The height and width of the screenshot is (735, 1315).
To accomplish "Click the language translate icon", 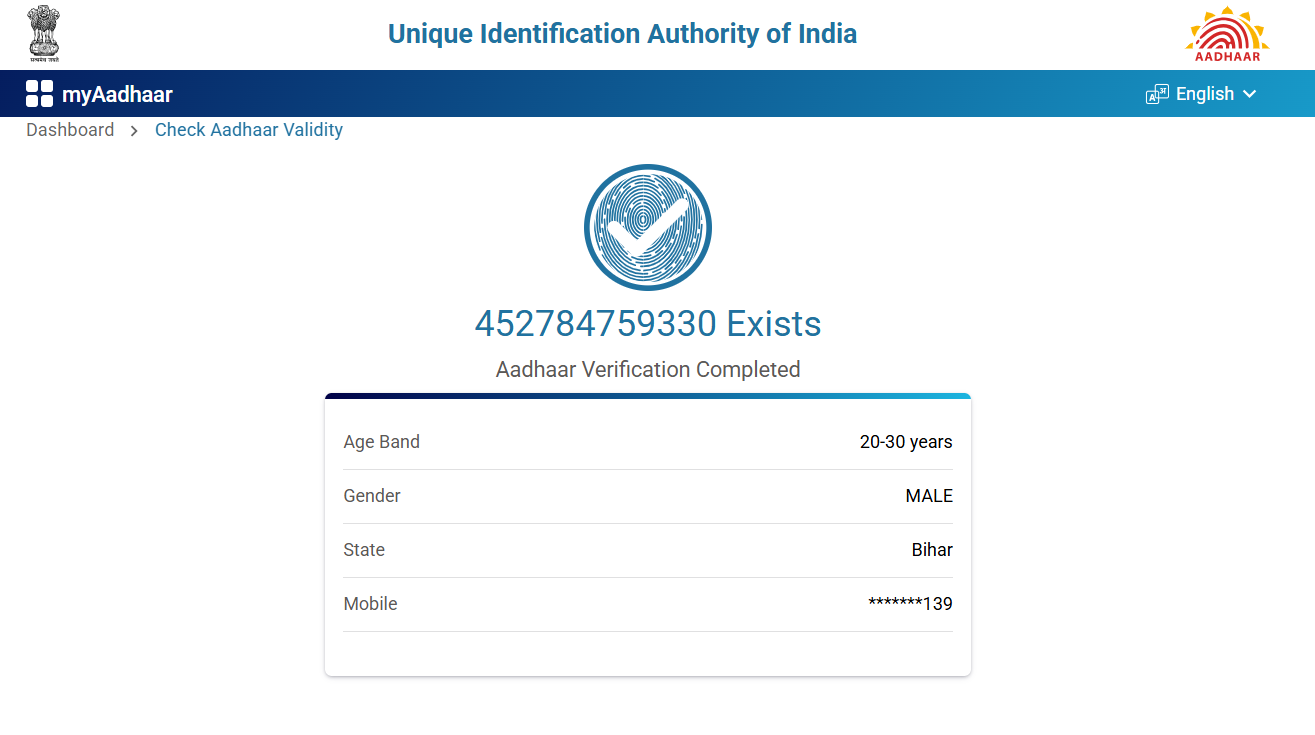I will [x=1157, y=94].
